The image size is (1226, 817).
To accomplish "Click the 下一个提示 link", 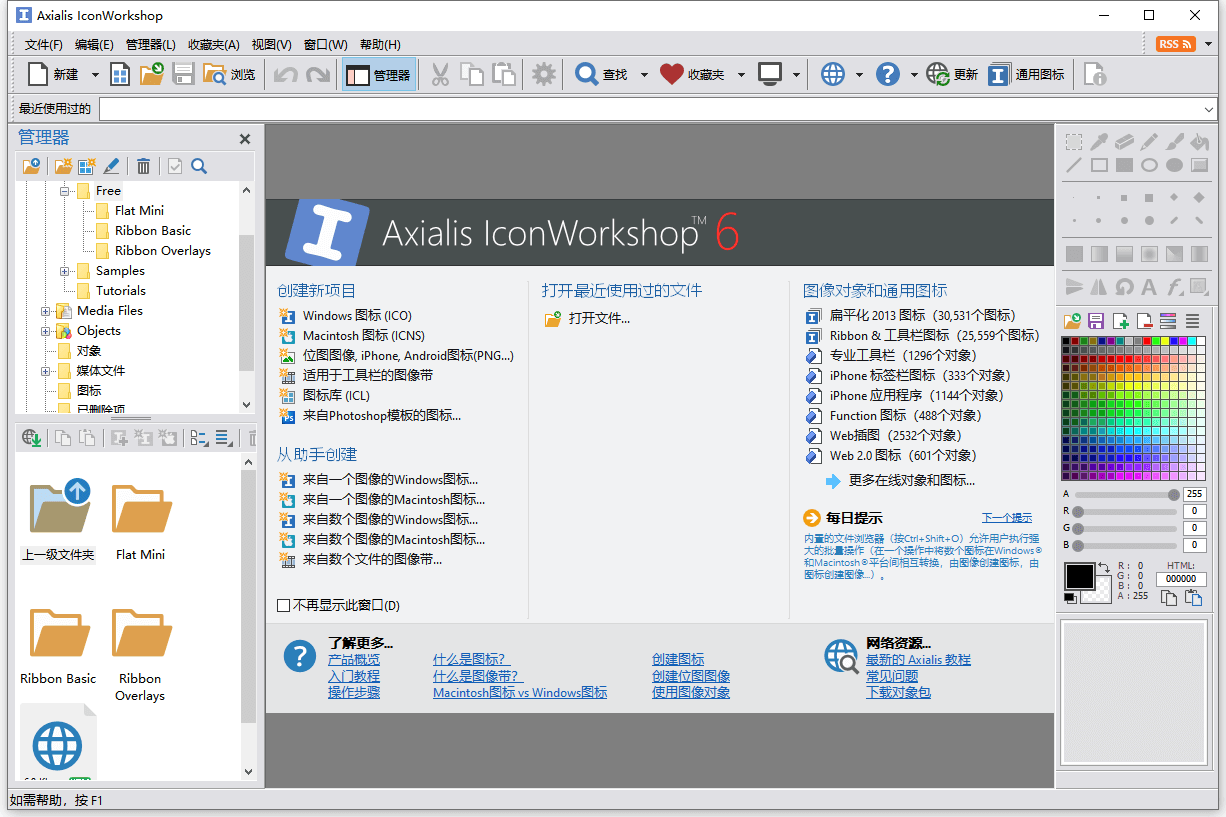I will point(1007,518).
